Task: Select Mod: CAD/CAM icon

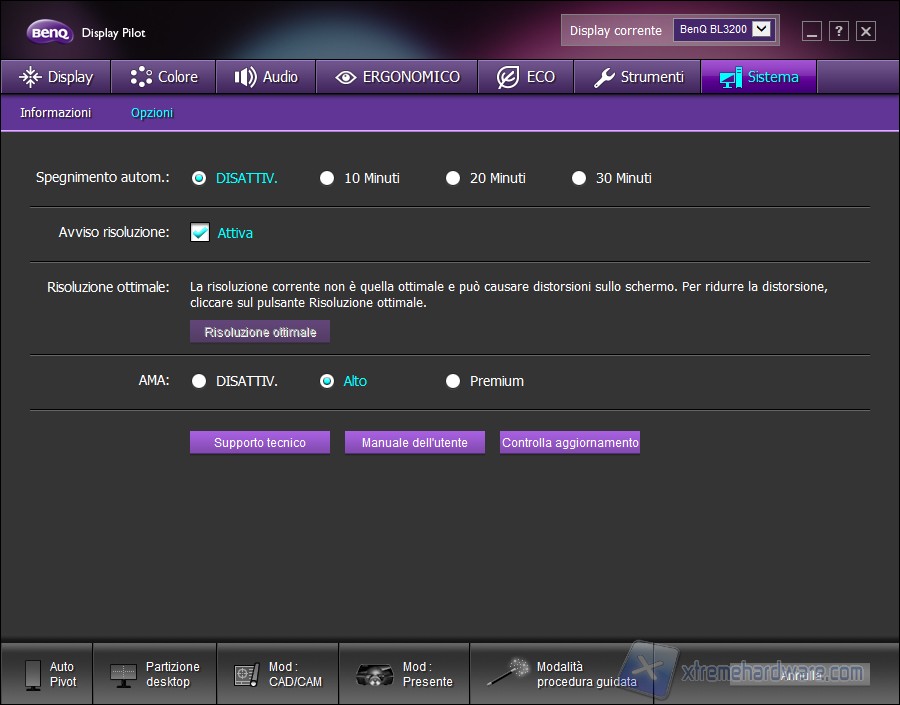Action: pos(243,673)
